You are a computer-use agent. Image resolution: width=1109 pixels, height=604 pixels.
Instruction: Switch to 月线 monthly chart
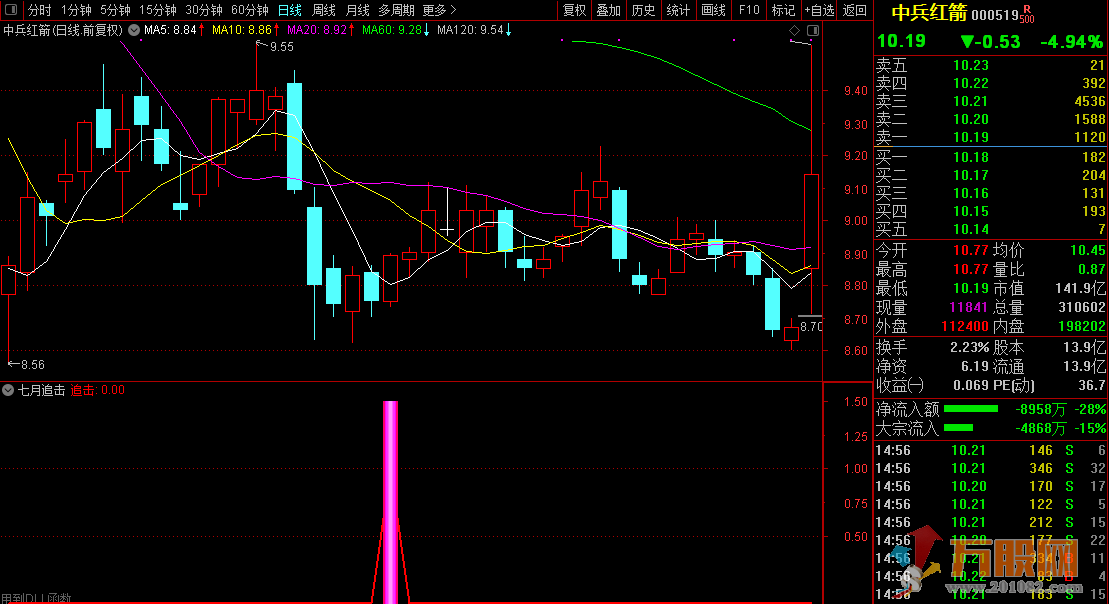(x=358, y=10)
